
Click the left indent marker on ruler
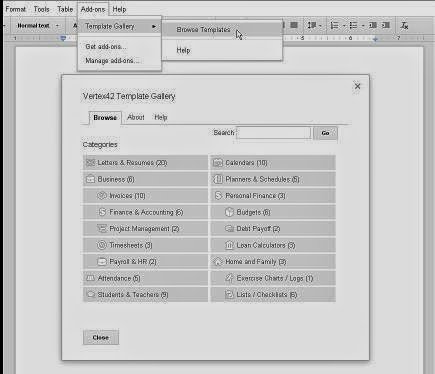(x=63, y=39)
